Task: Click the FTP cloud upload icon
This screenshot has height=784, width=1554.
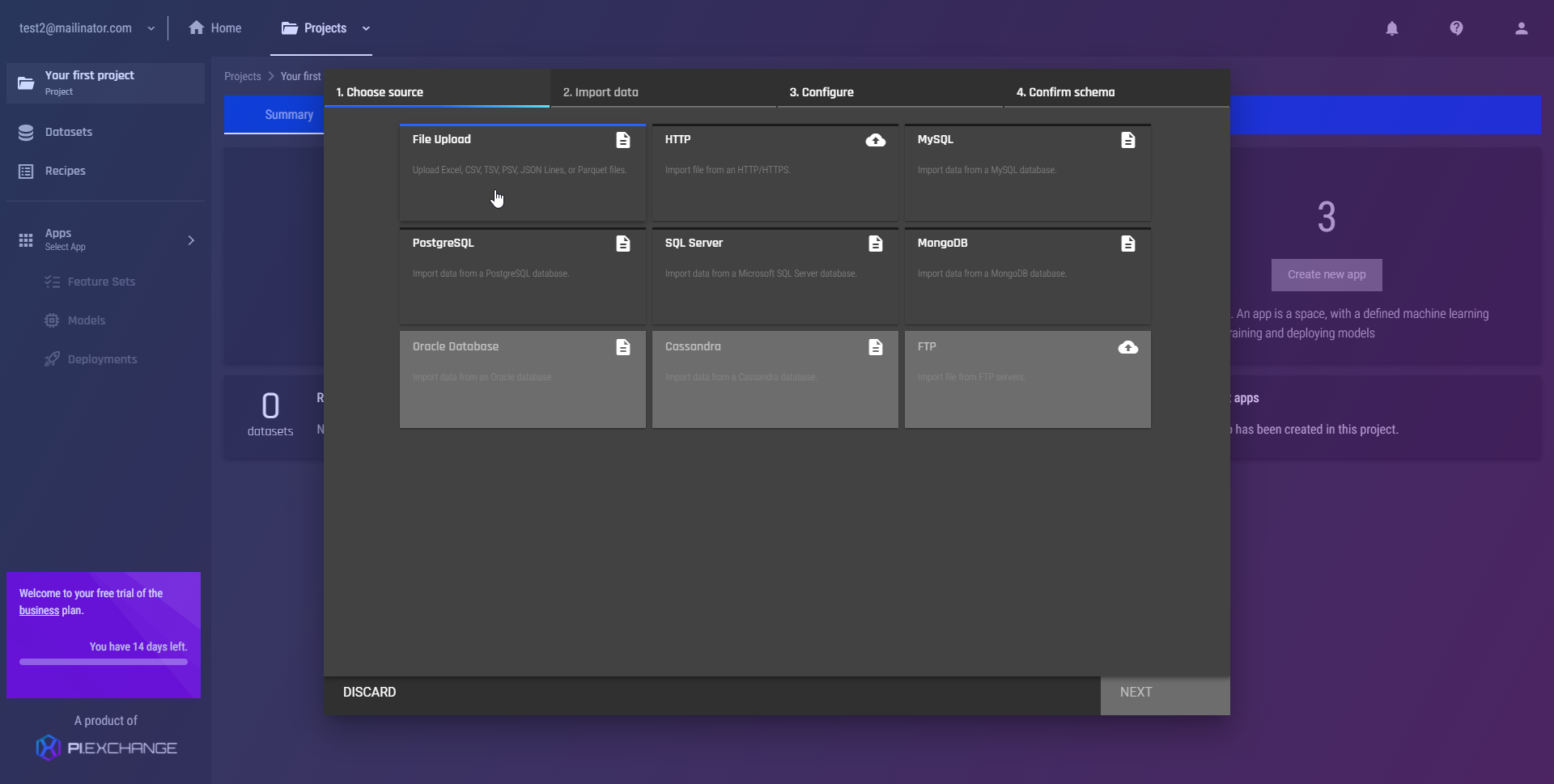Action: pos(1127,347)
